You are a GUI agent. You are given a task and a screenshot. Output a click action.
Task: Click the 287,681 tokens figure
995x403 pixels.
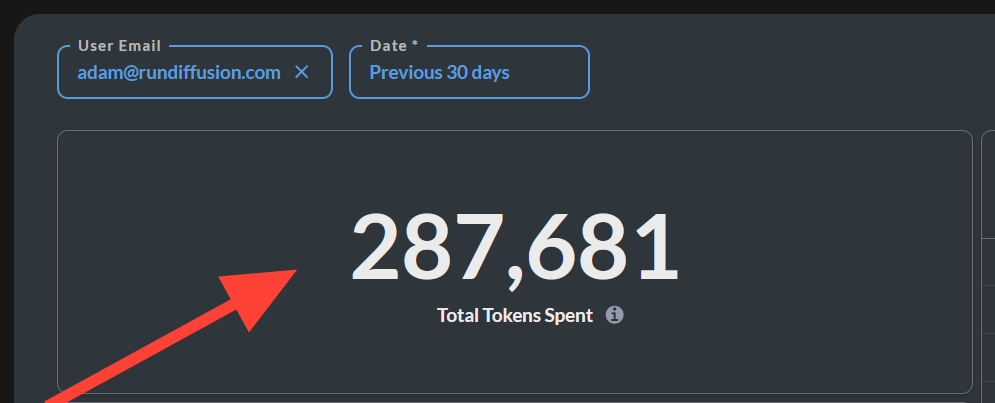pyautogui.click(x=515, y=248)
